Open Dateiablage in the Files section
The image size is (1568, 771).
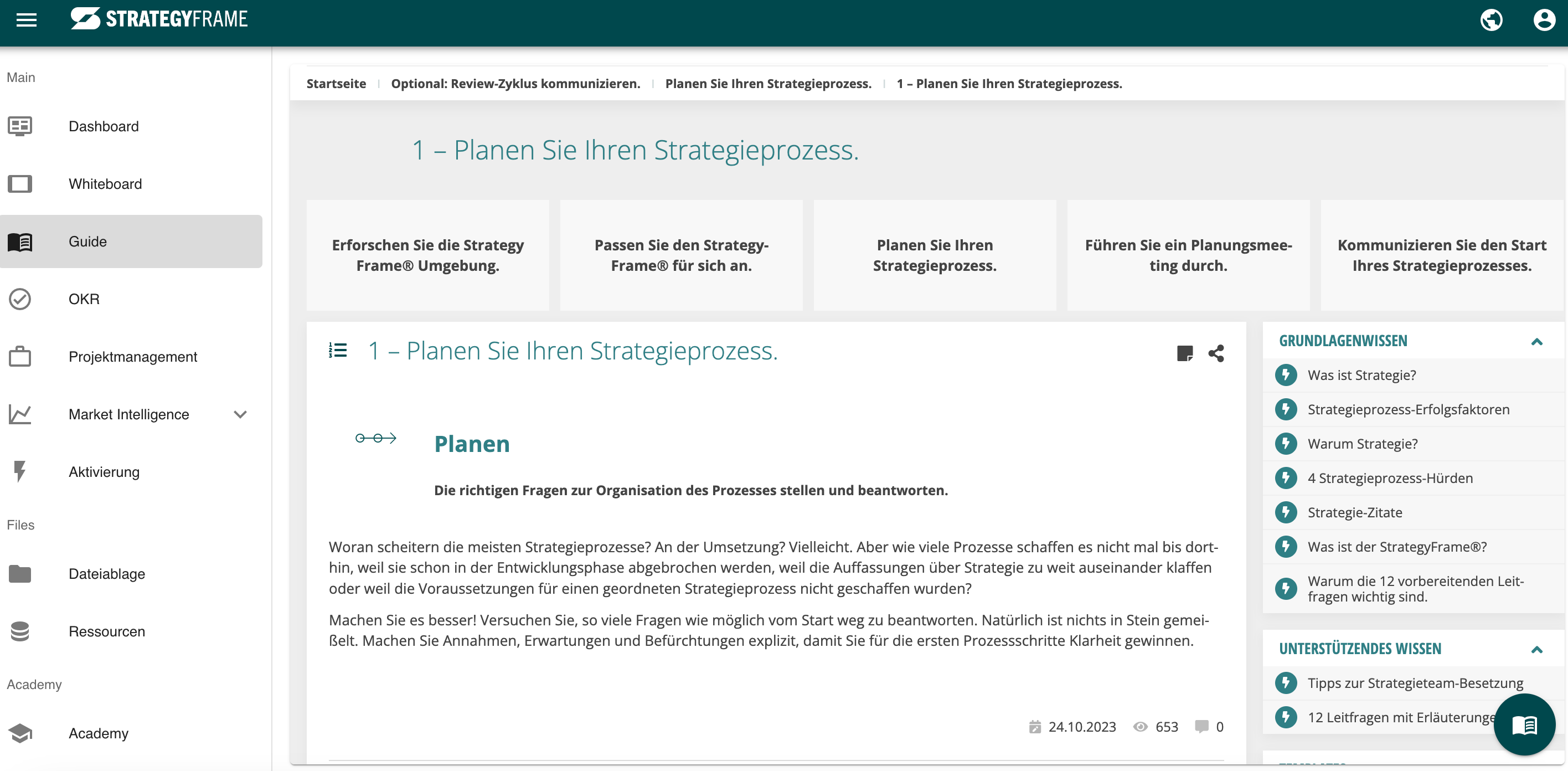tap(106, 574)
